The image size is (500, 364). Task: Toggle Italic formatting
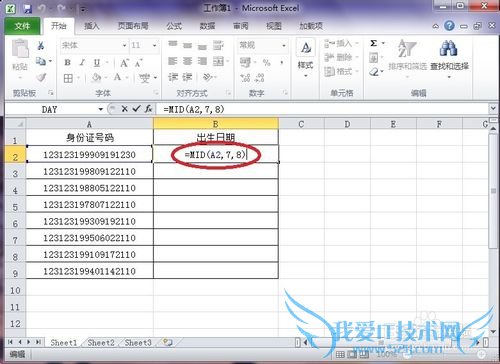(x=82, y=62)
